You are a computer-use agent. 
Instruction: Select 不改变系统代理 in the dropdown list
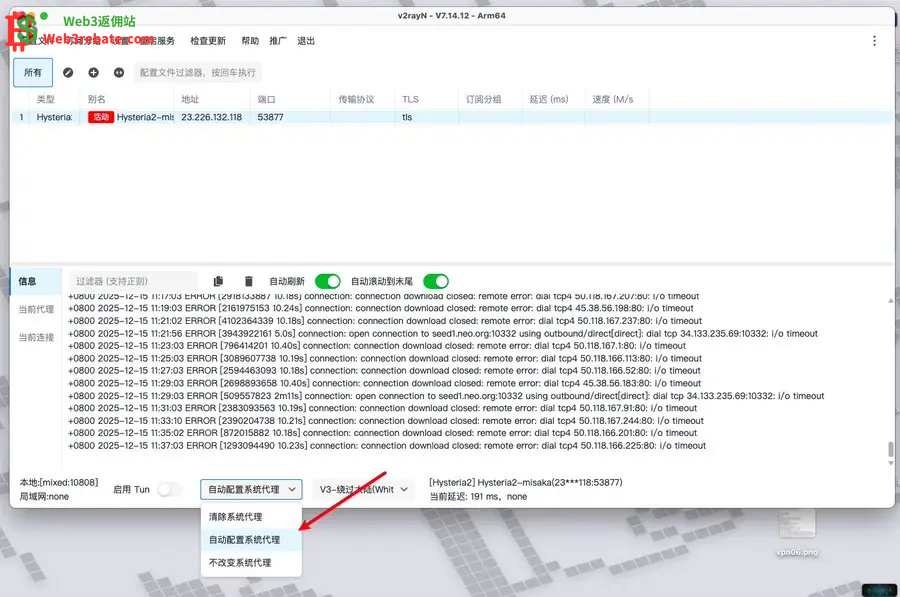239,563
